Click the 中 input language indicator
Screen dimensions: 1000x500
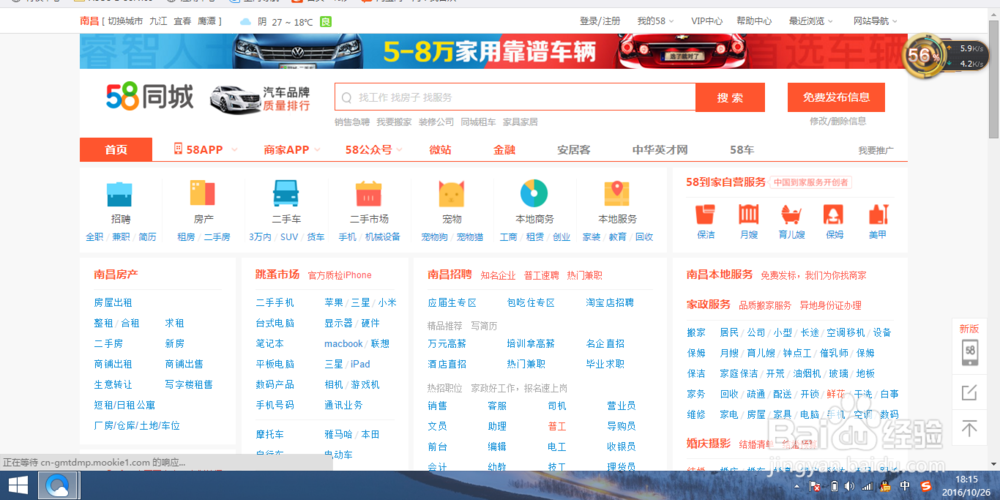pos(907,487)
